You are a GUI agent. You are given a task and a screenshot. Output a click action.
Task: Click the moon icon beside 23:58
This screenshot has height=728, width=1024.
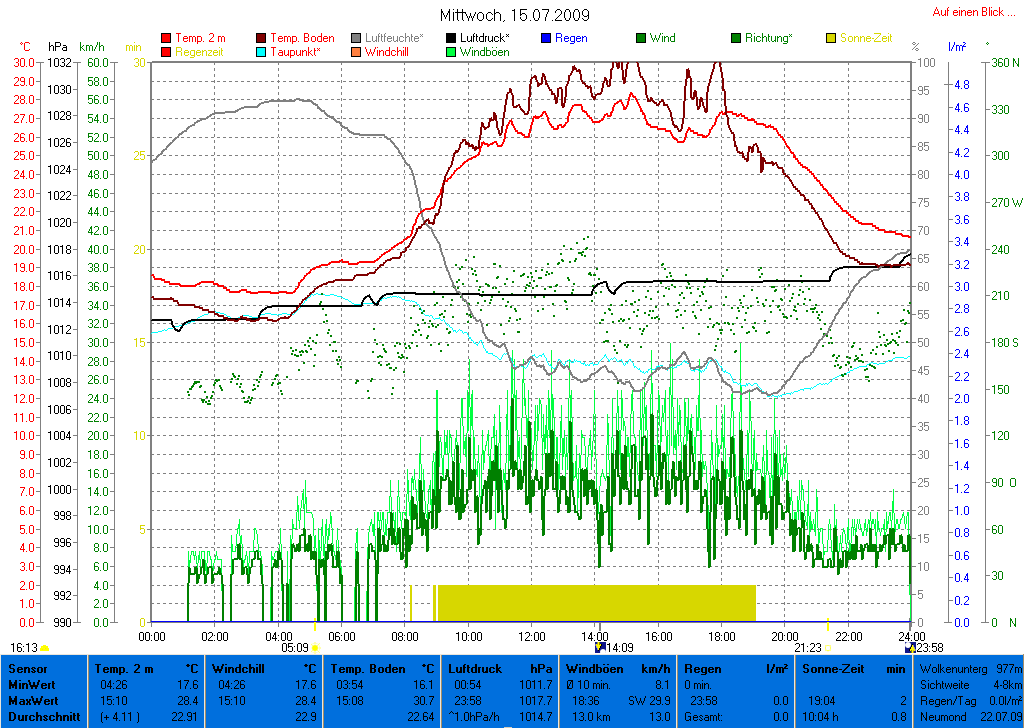[909, 648]
